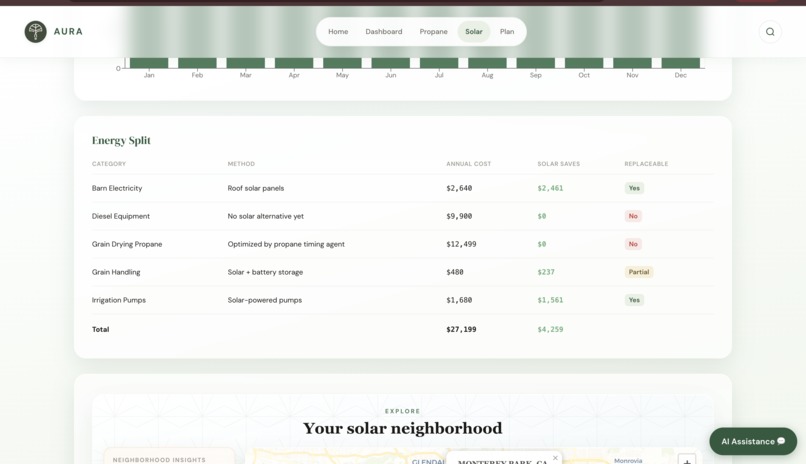Select the Diesel Equipment row label

pos(121,216)
